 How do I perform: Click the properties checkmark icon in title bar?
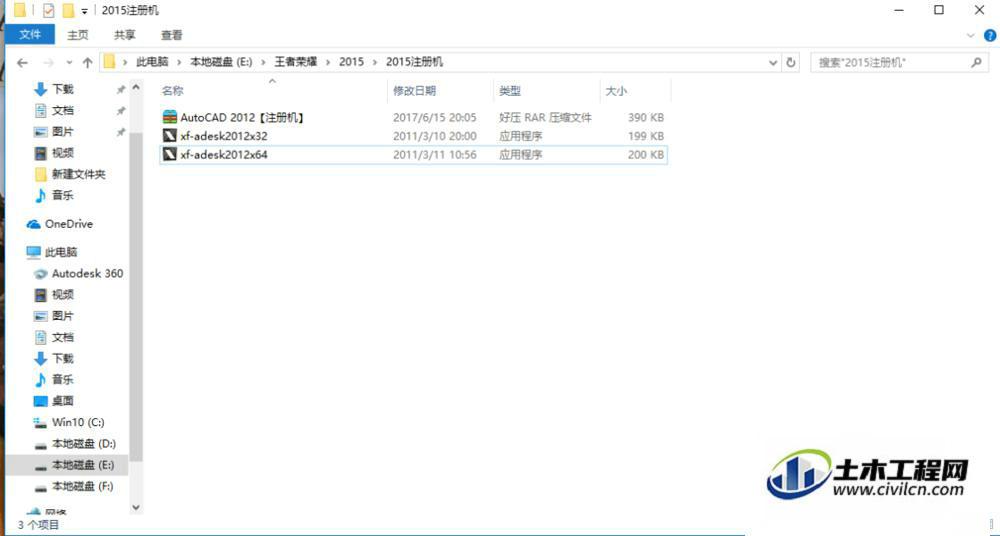(48, 10)
